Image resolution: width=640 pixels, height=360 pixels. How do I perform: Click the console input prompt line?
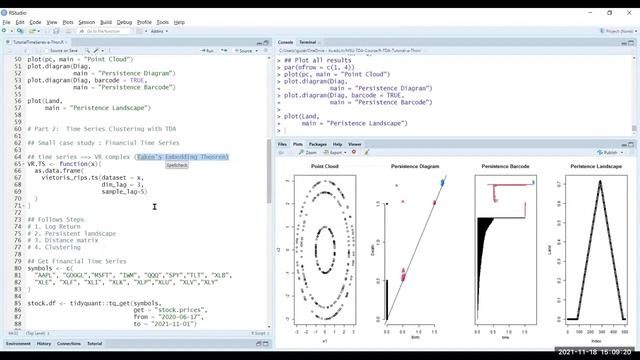[x=453, y=130]
